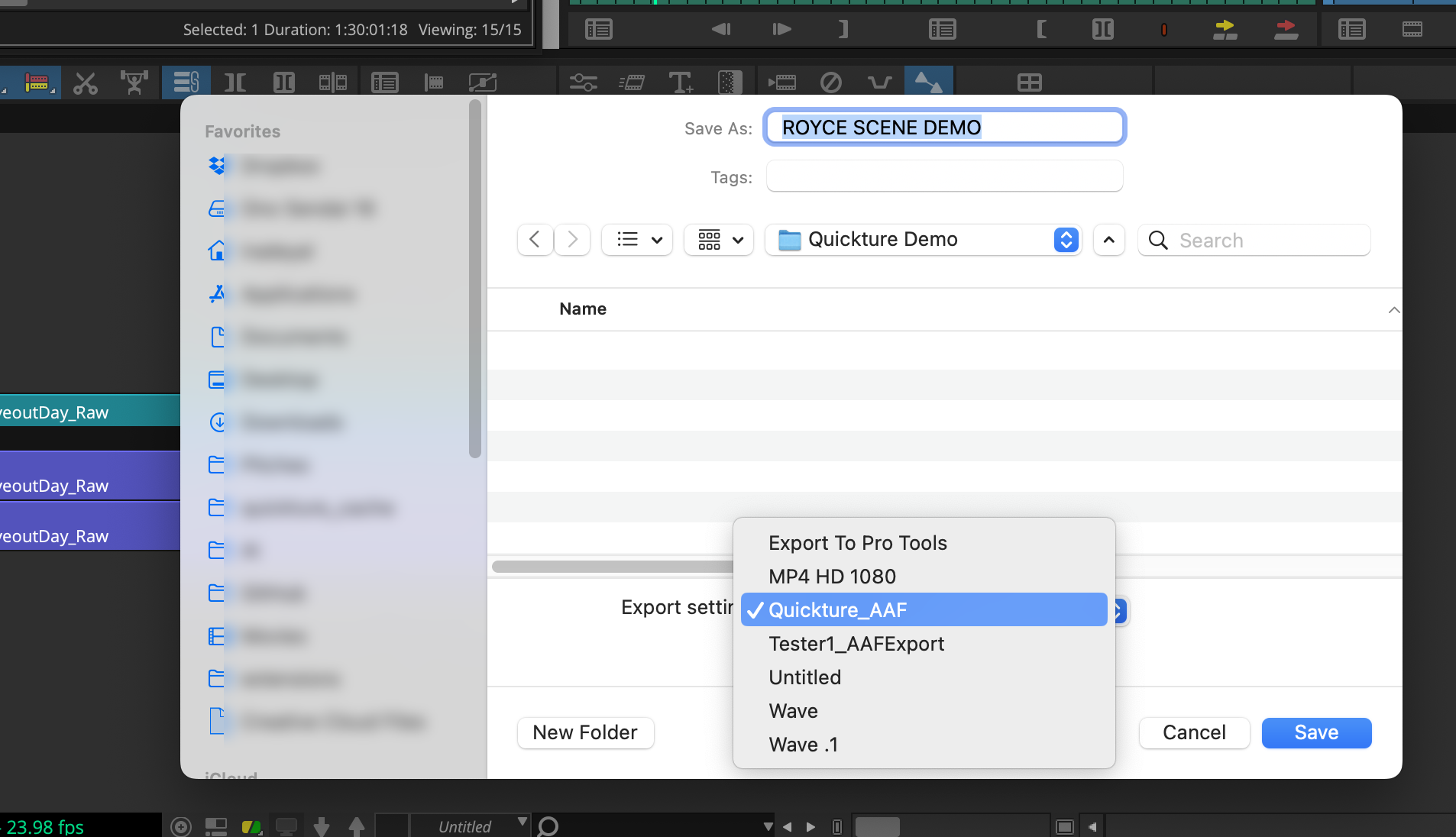Click the Toggle Source/Record icon with diagonal line
Viewport: 1456px width, 837px height.
[x=482, y=82]
